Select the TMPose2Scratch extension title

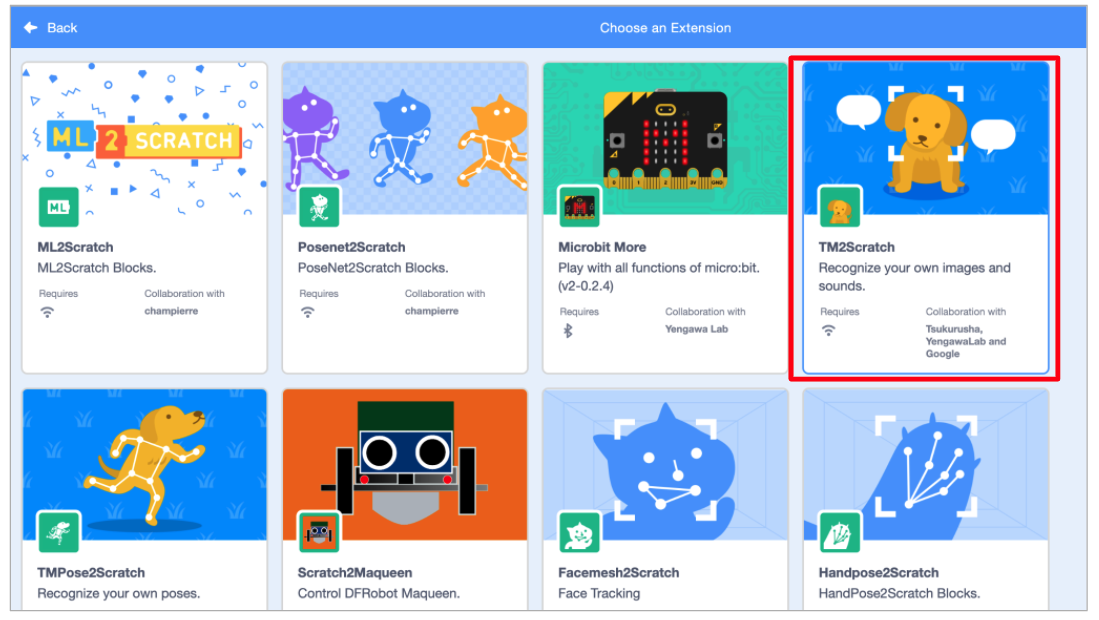point(91,572)
